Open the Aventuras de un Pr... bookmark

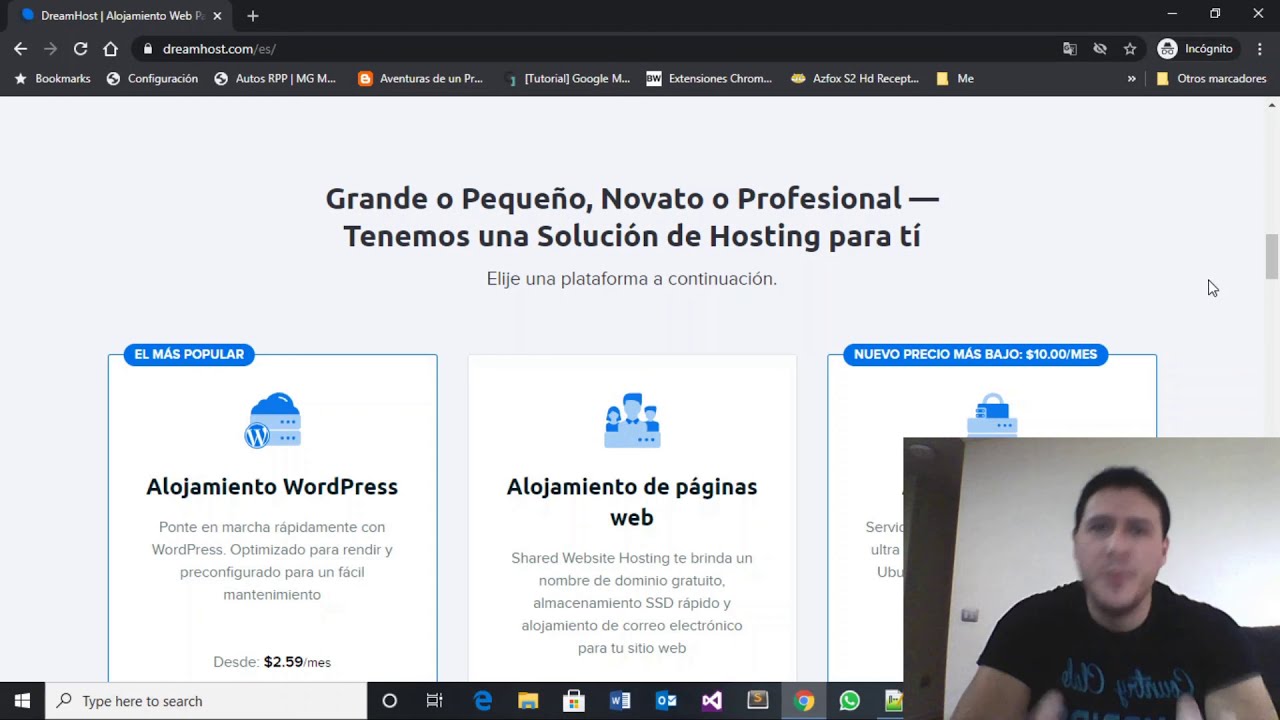[x=421, y=78]
